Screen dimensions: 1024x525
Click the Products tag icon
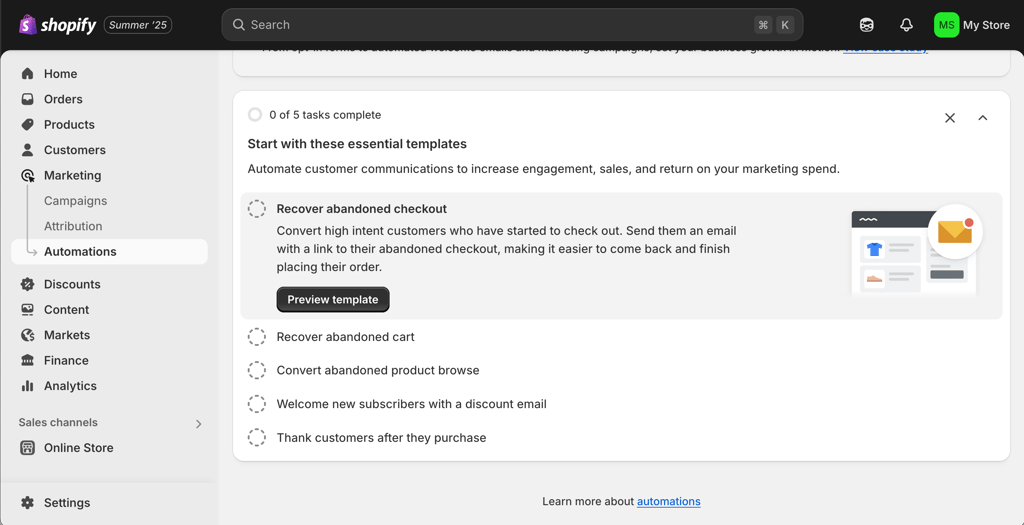27,125
